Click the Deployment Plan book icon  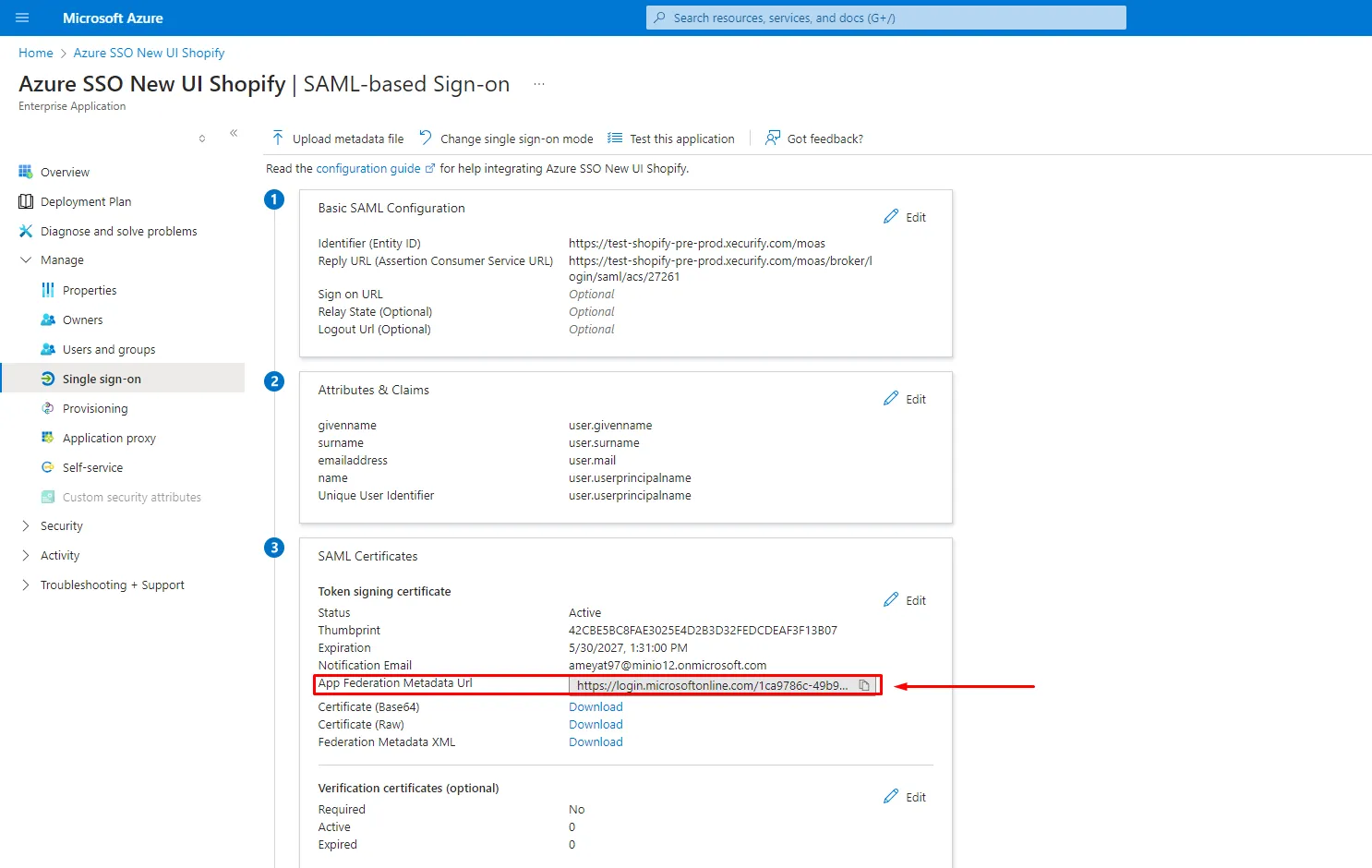click(26, 201)
